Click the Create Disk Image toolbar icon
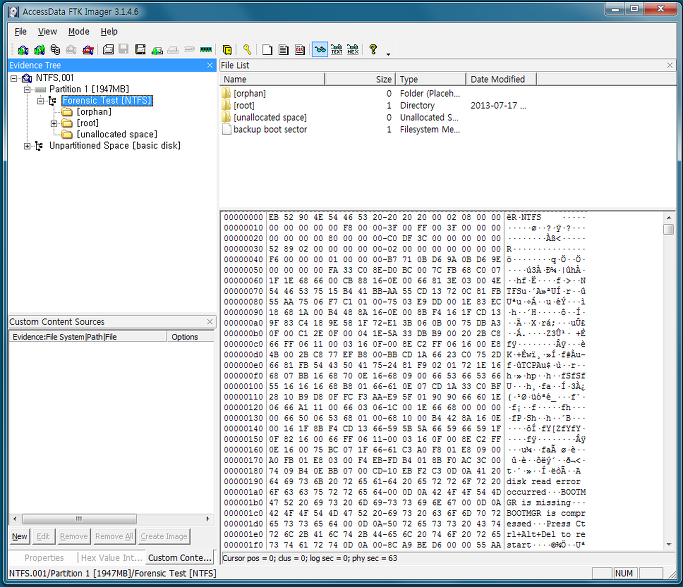 click(108, 50)
